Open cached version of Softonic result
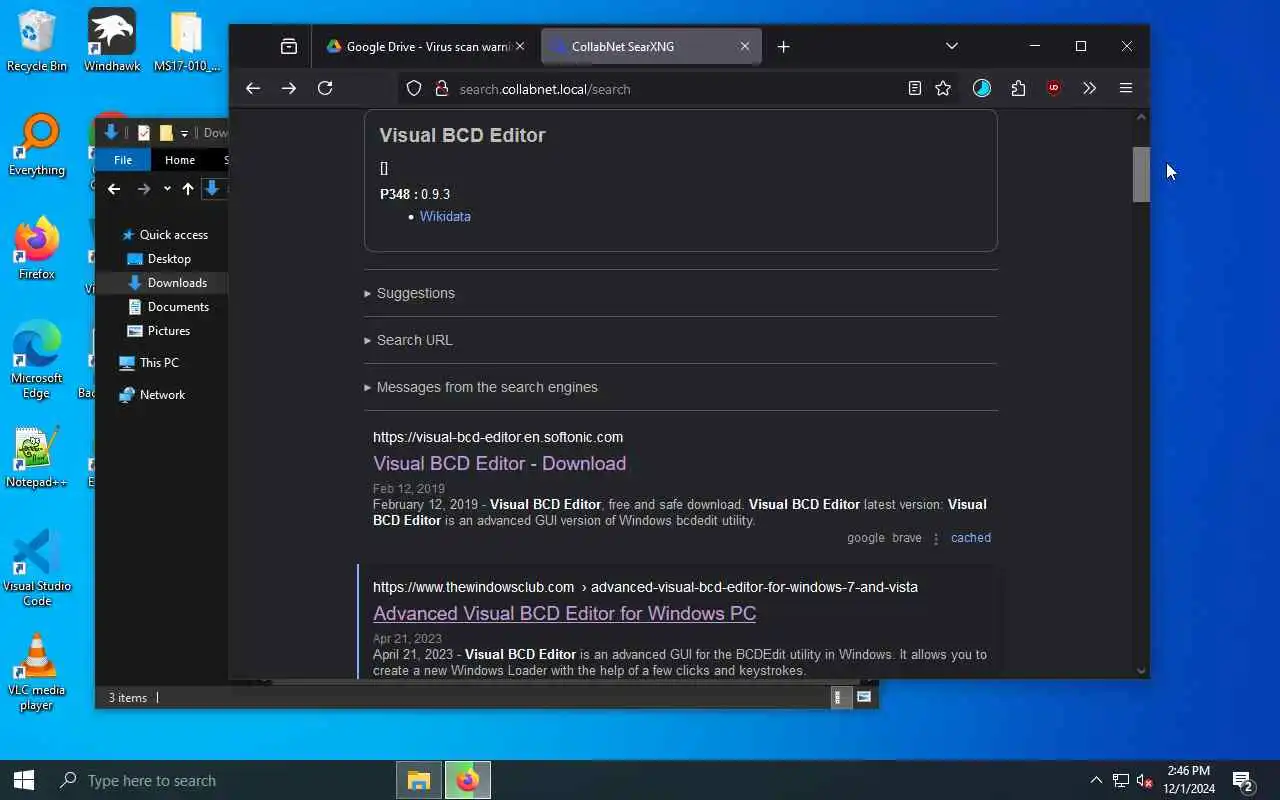 971,537
